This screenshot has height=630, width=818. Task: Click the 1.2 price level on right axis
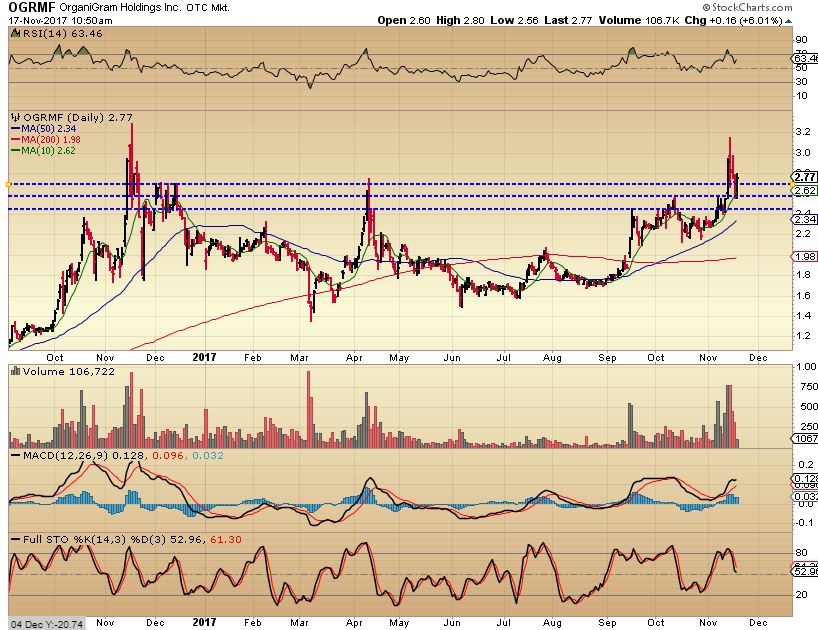[x=803, y=335]
